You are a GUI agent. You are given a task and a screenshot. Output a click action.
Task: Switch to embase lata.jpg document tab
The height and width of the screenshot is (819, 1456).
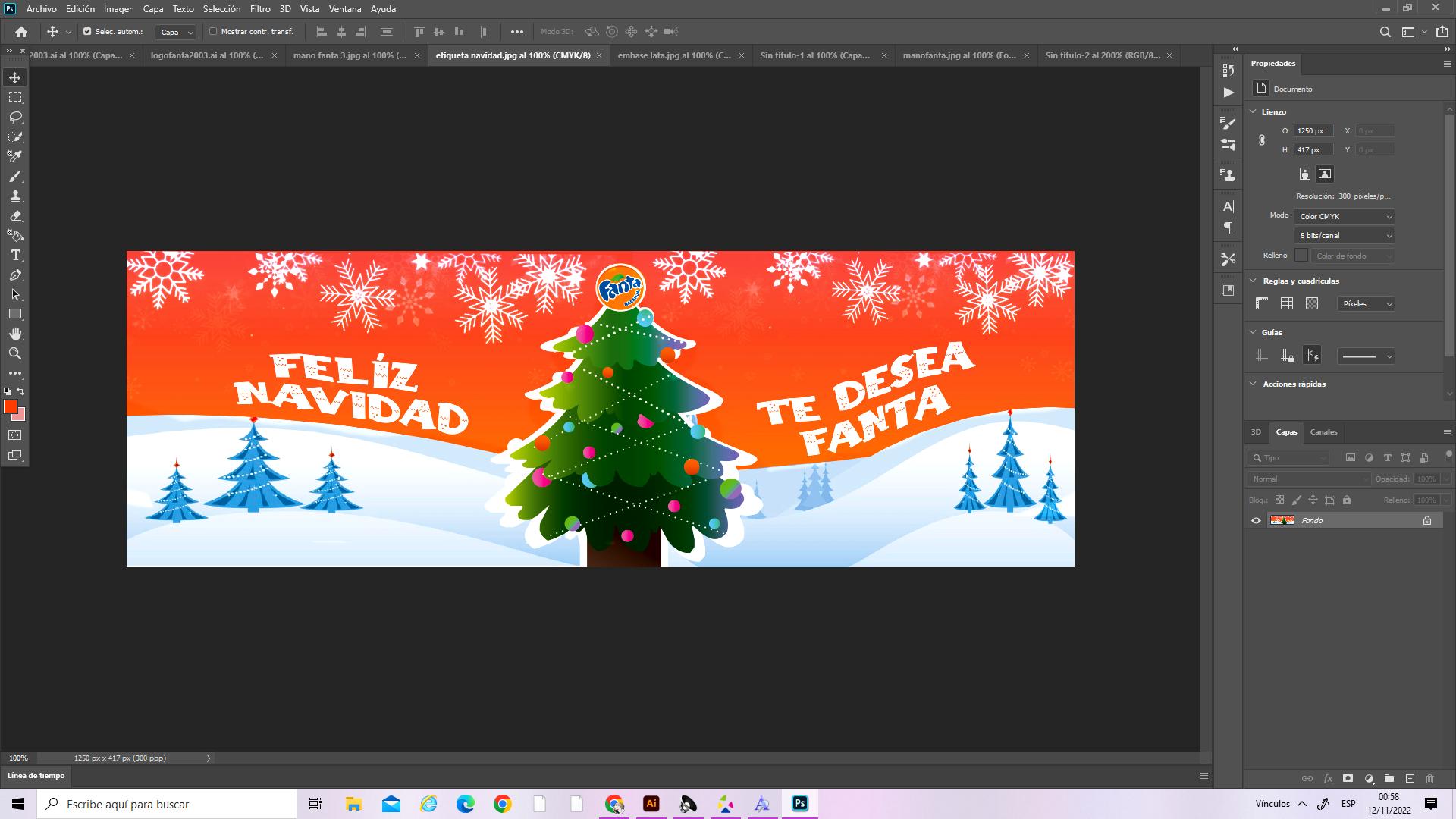click(x=673, y=55)
